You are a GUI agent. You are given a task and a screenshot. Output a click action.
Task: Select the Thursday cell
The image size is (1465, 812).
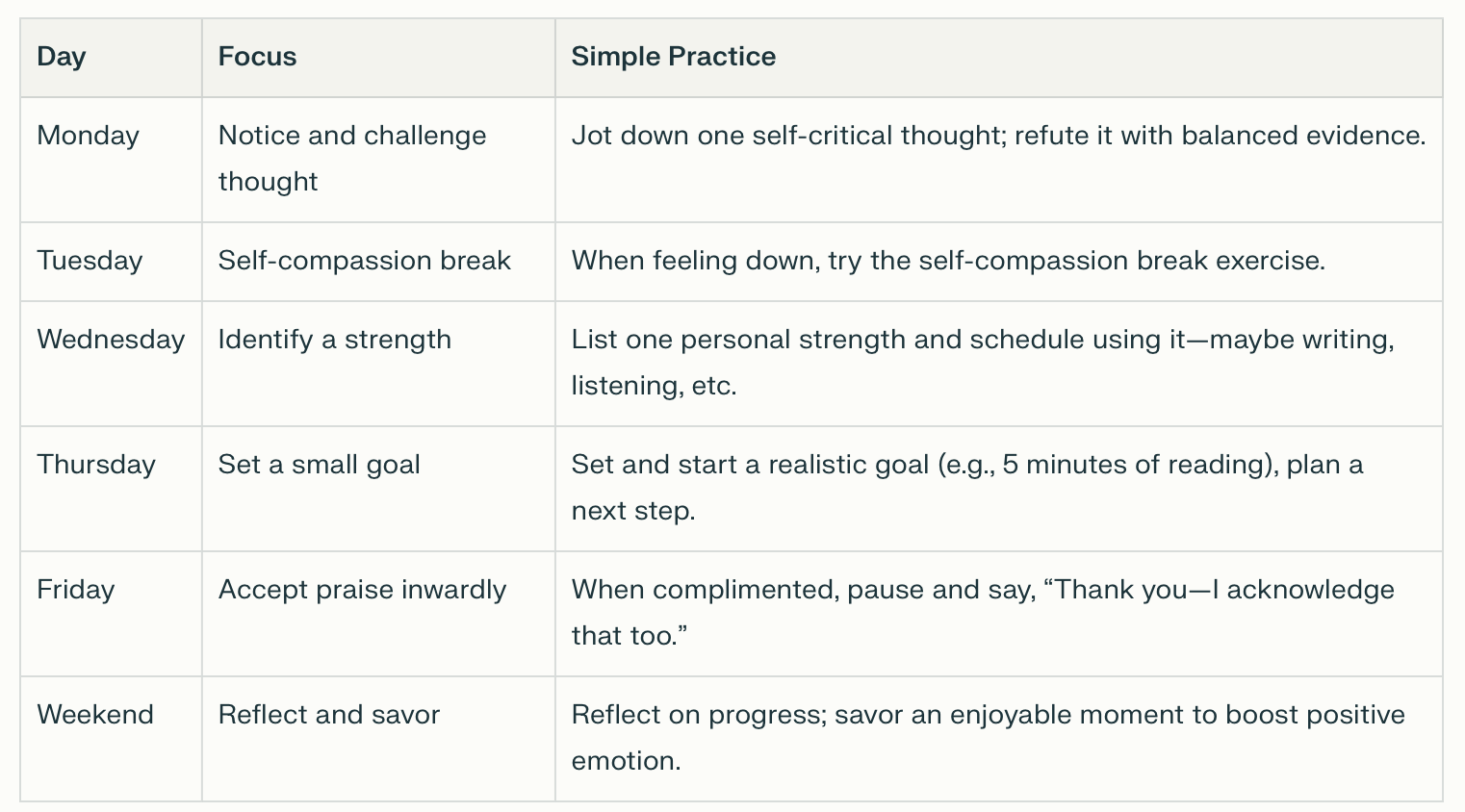(x=96, y=465)
